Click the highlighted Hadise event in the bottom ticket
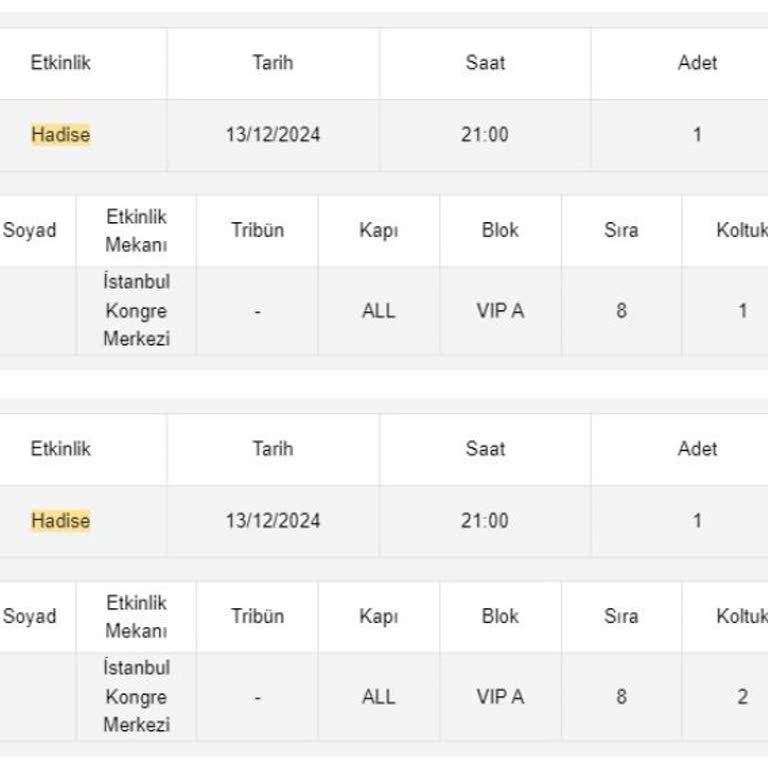This screenshot has height=768, width=768. click(60, 520)
